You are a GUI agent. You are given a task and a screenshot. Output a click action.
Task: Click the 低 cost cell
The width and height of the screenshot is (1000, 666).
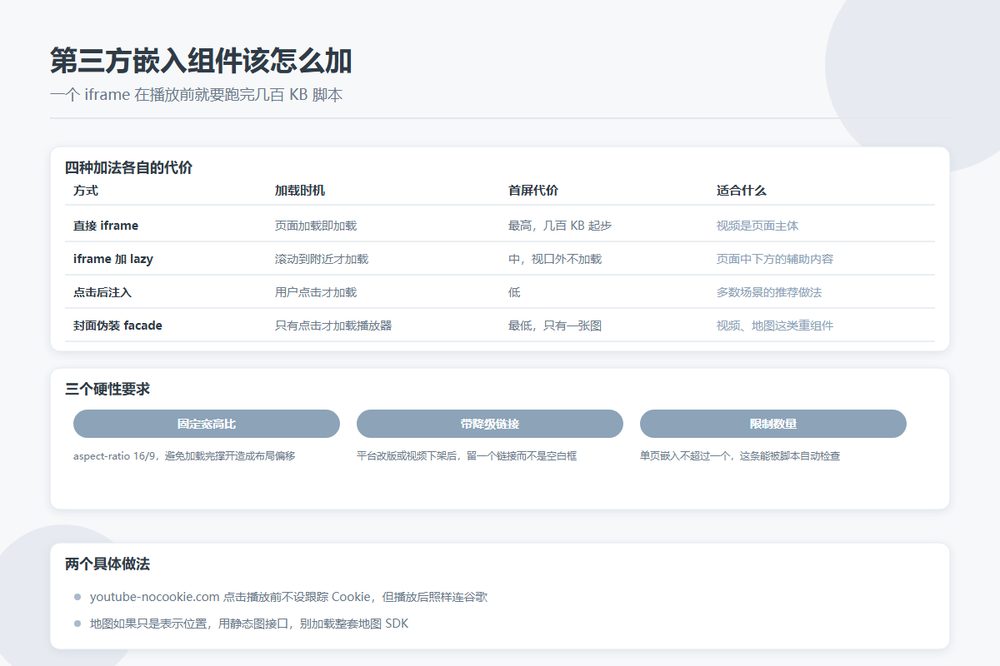point(514,292)
